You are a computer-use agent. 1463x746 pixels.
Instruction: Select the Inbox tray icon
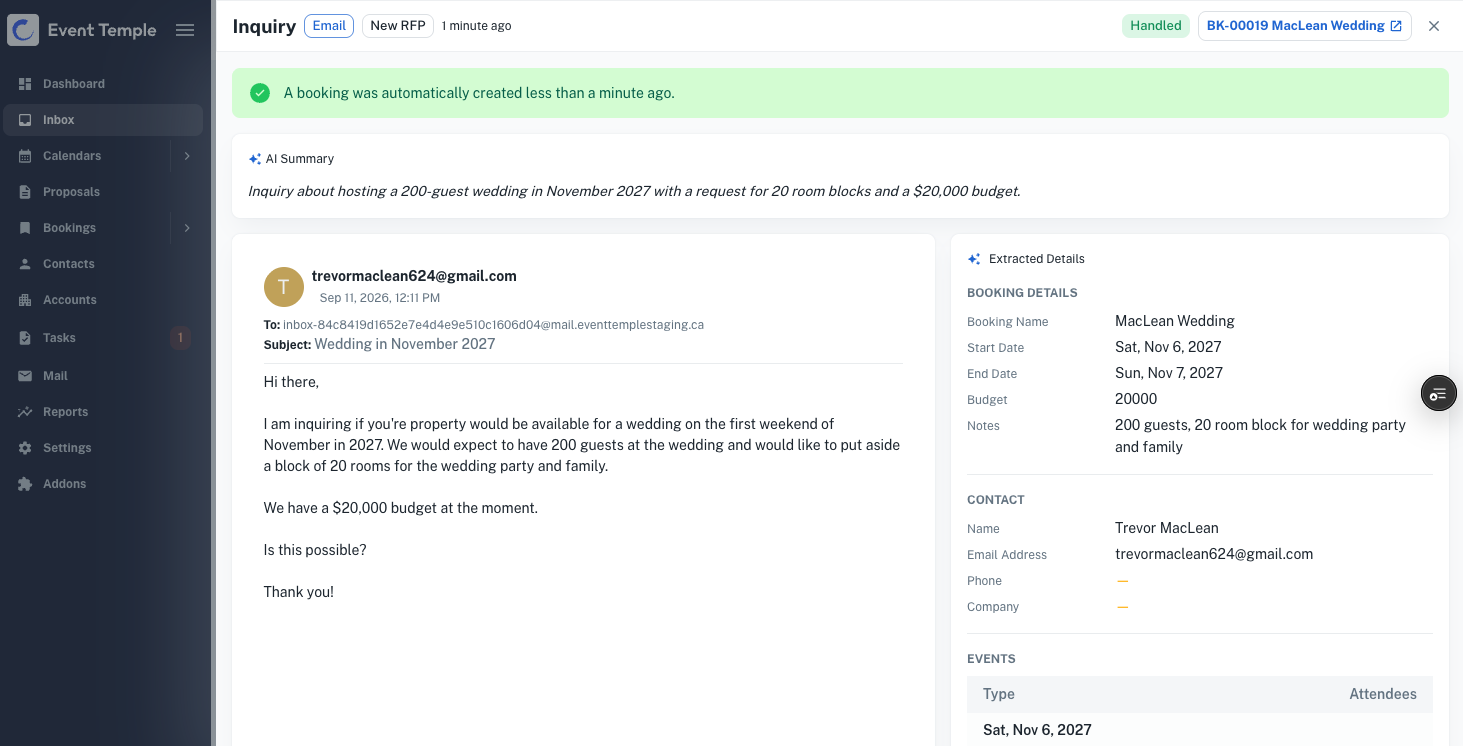[25, 120]
